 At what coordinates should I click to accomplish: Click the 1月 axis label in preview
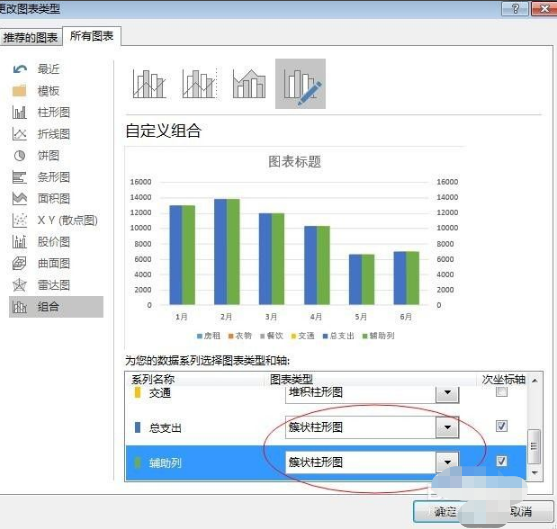click(x=182, y=317)
